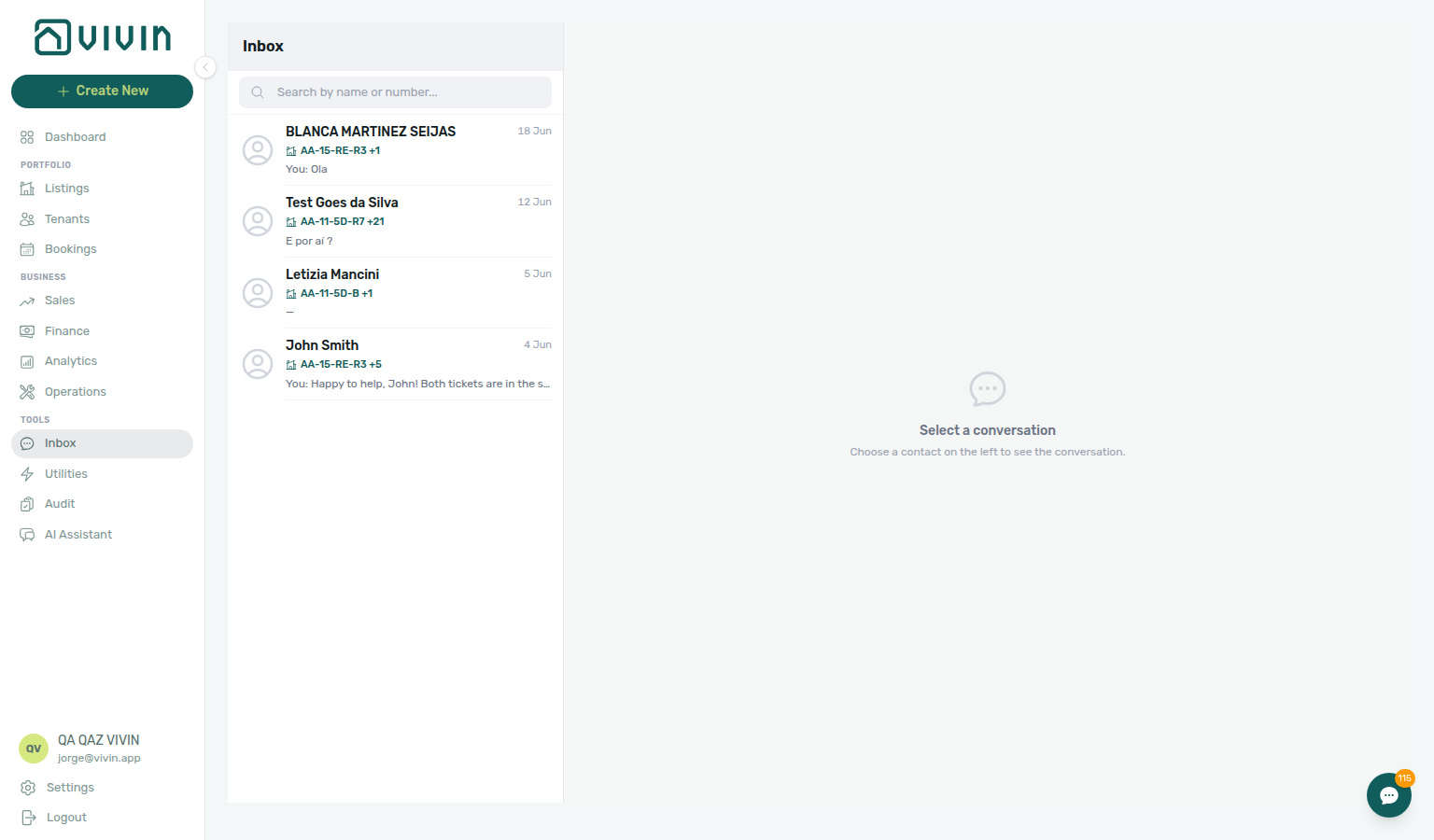
Task: Click the Logout door icon
Action: click(x=28, y=818)
